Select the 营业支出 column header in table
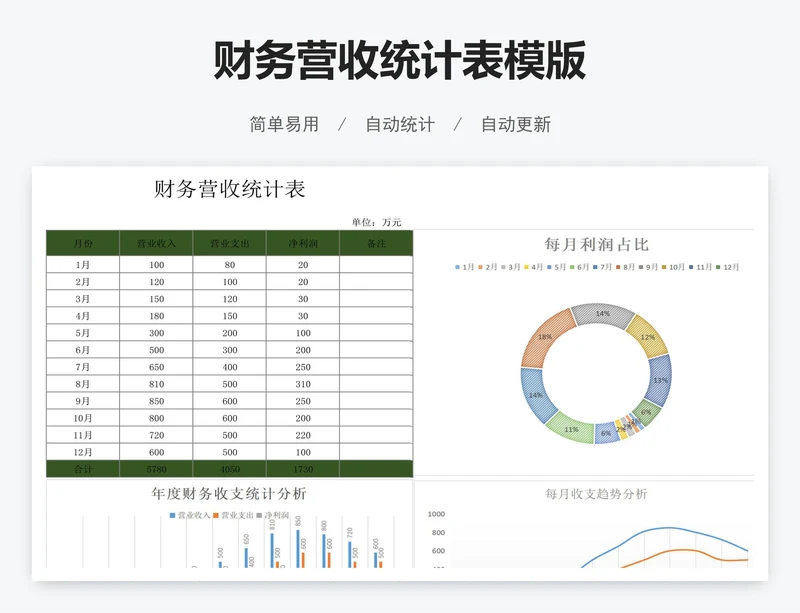The width and height of the screenshot is (800, 613). (x=230, y=243)
